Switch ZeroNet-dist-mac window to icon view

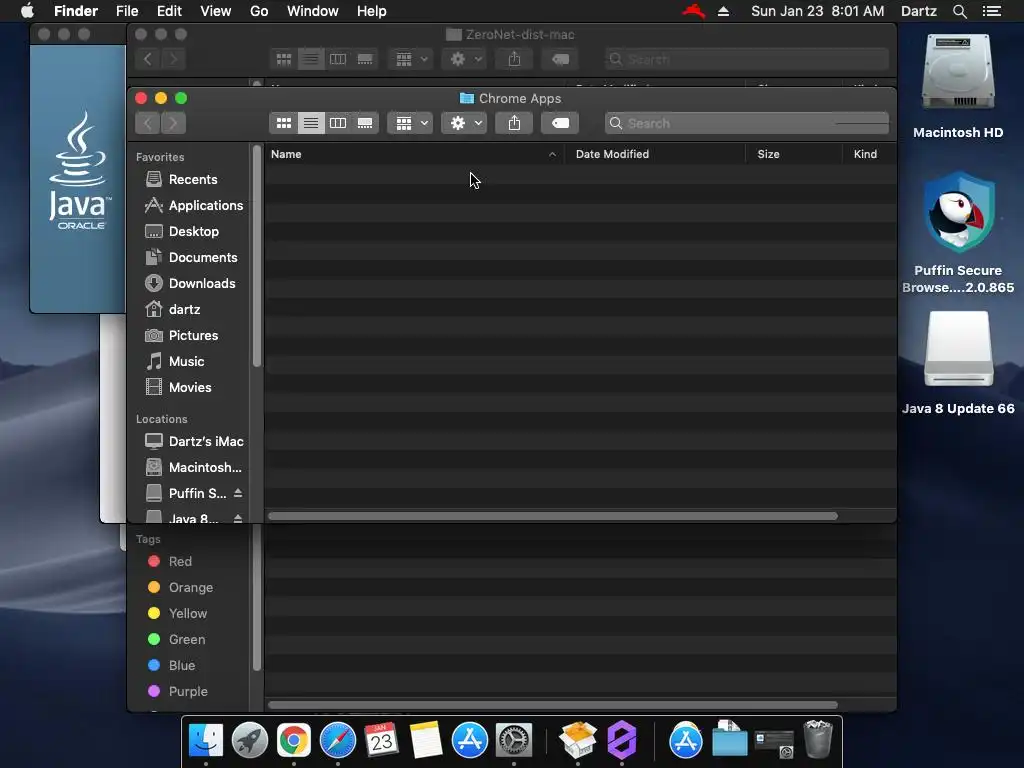(x=283, y=59)
